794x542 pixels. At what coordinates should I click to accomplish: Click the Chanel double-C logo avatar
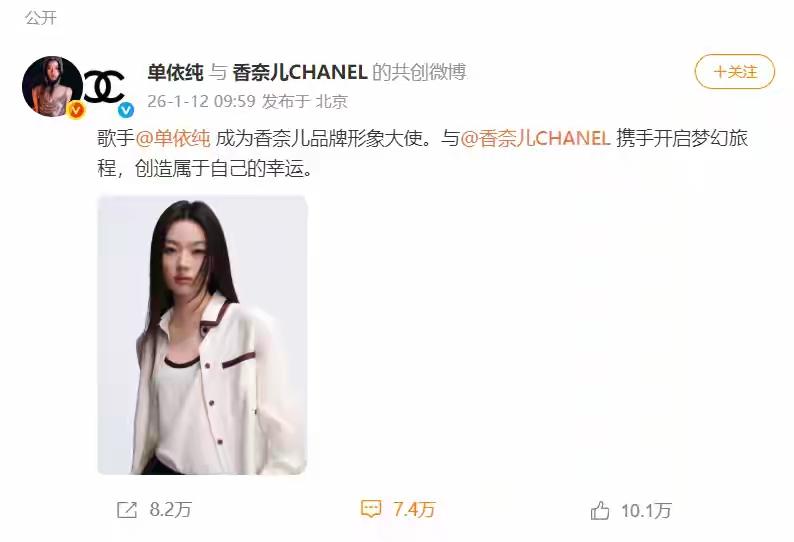(104, 87)
